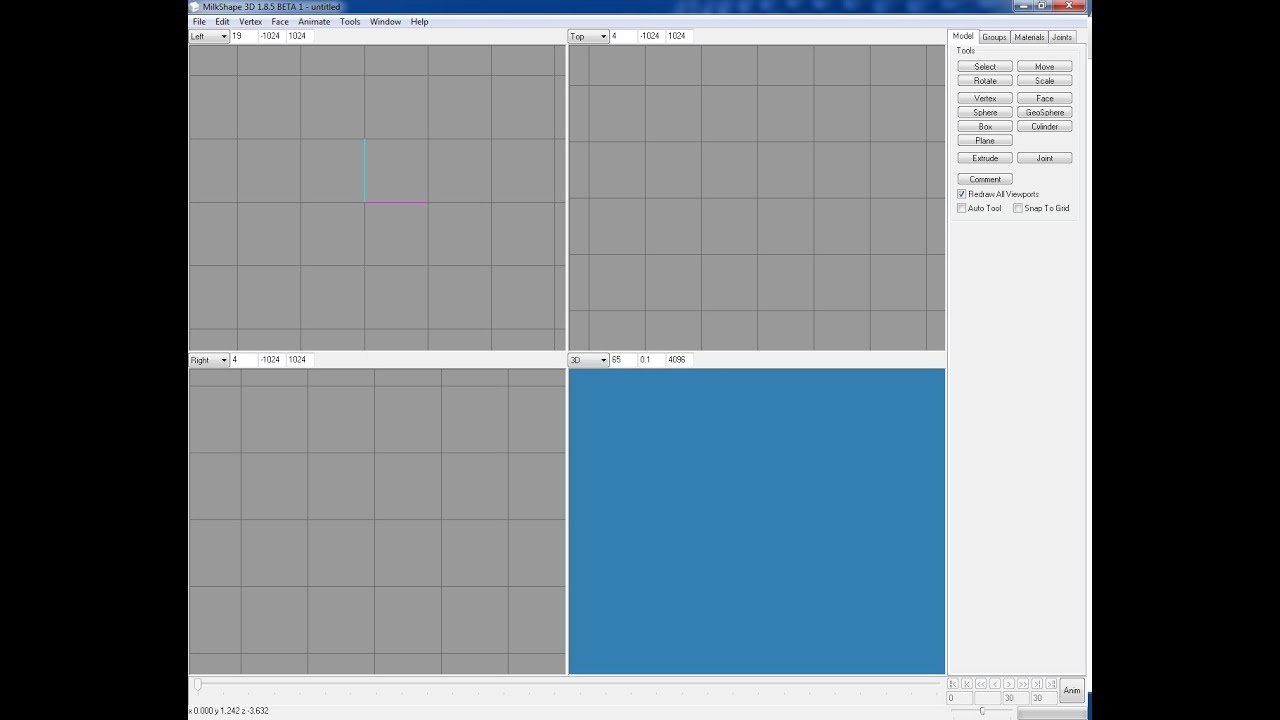
Task: Click the 1024 field of the Right viewport
Action: click(x=299, y=360)
